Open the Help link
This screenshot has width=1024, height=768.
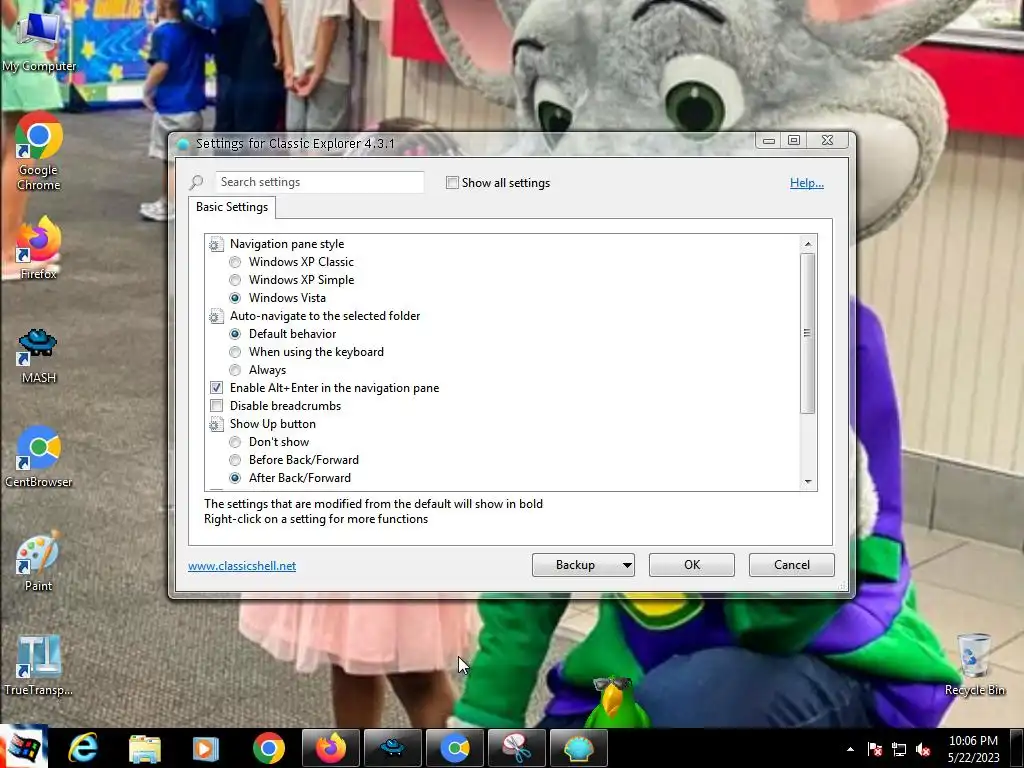[x=807, y=183]
